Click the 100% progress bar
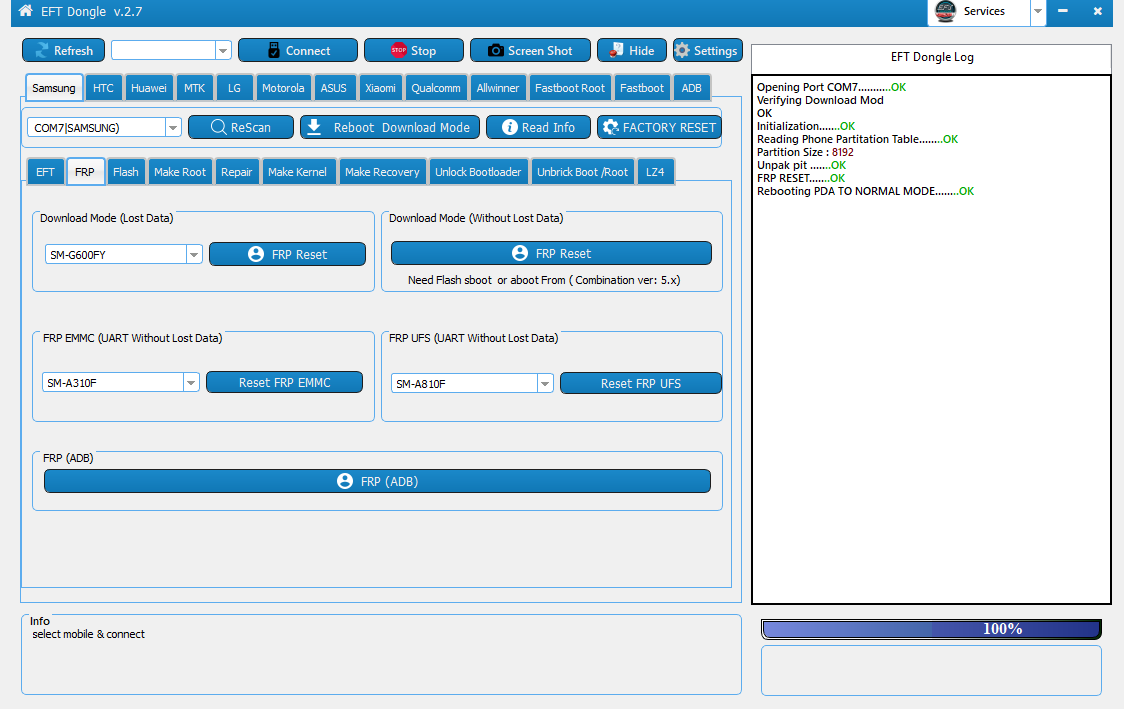Screen dimensions: 1124x709 931,629
